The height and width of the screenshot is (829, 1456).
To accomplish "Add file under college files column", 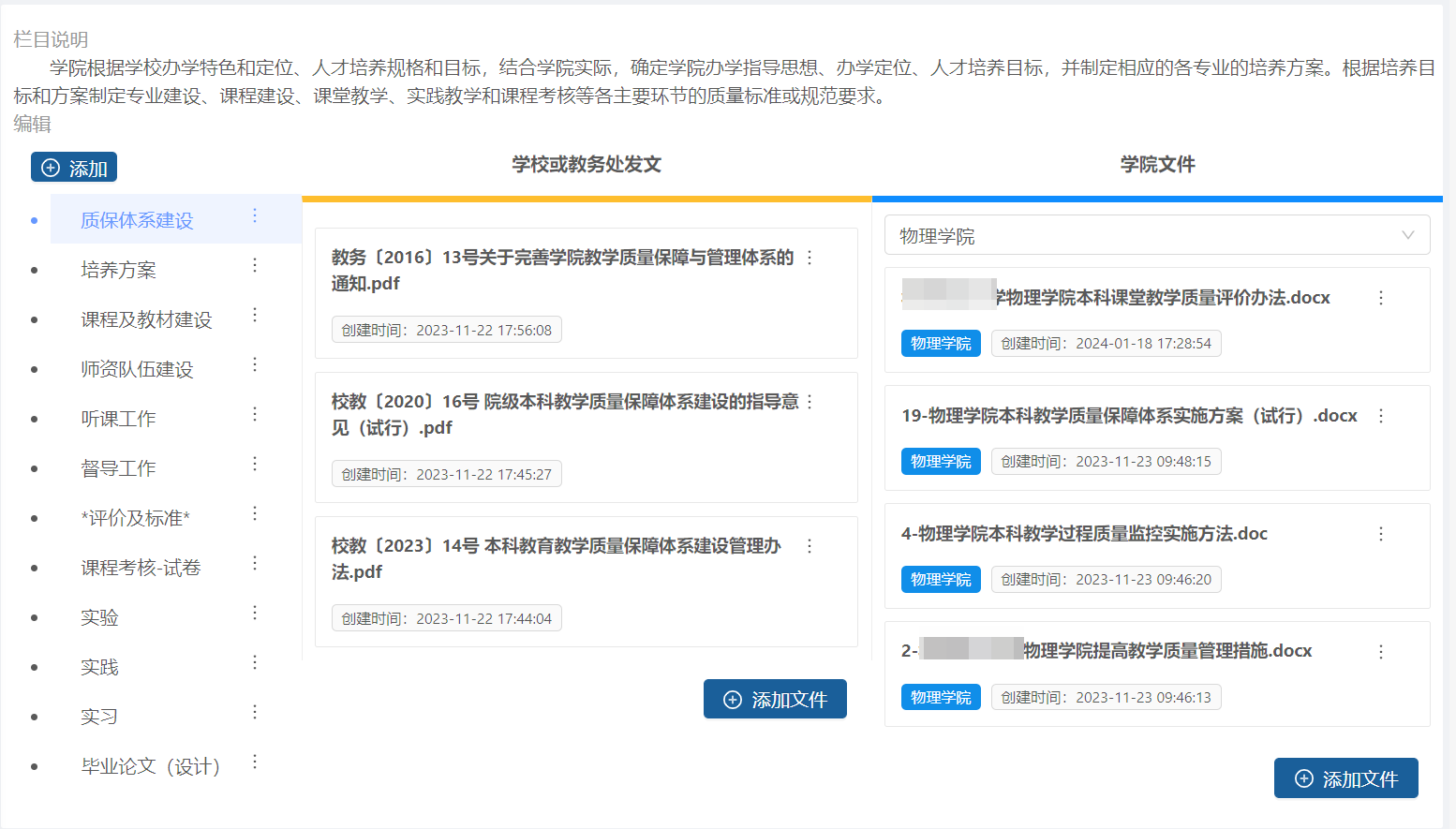I will click(1345, 778).
